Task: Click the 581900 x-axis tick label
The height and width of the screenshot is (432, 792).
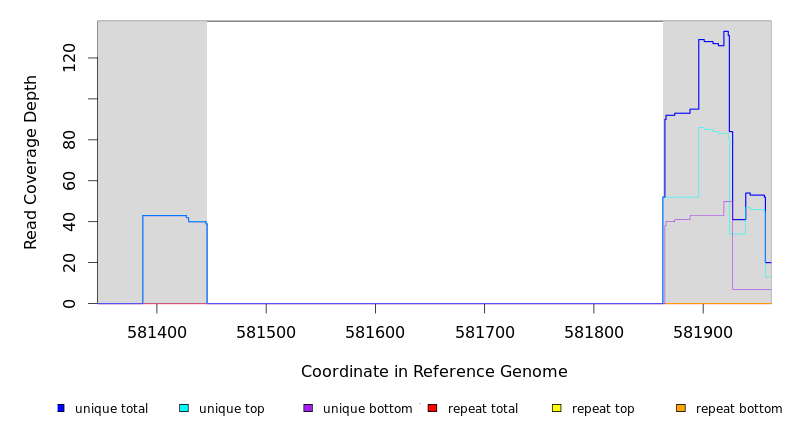Action: [x=703, y=332]
